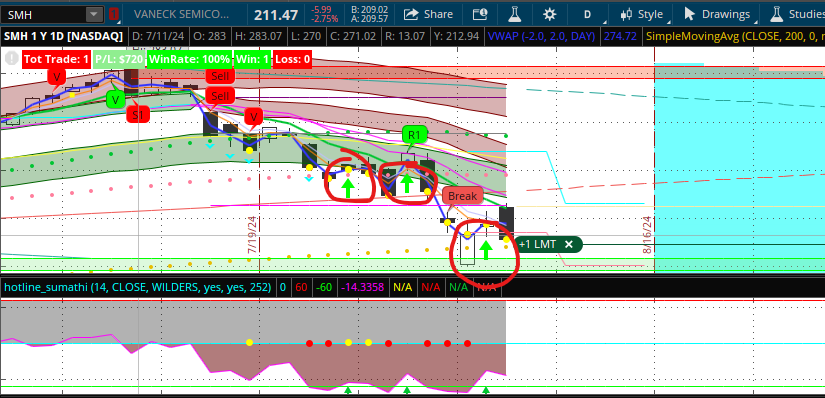The image size is (825, 398).
Task: Open the Drawings menu
Action: click(x=718, y=14)
